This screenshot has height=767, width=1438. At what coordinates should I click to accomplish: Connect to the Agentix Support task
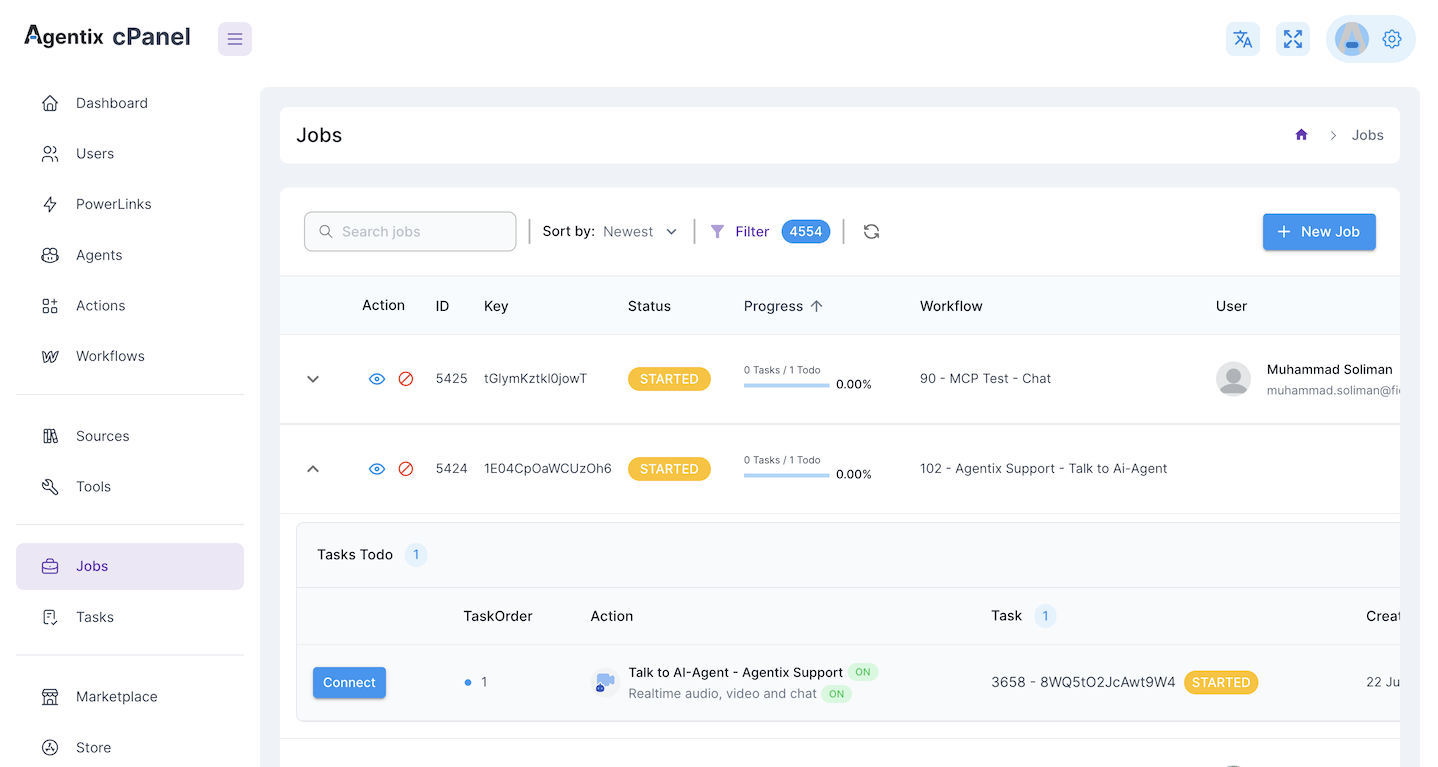coord(349,682)
